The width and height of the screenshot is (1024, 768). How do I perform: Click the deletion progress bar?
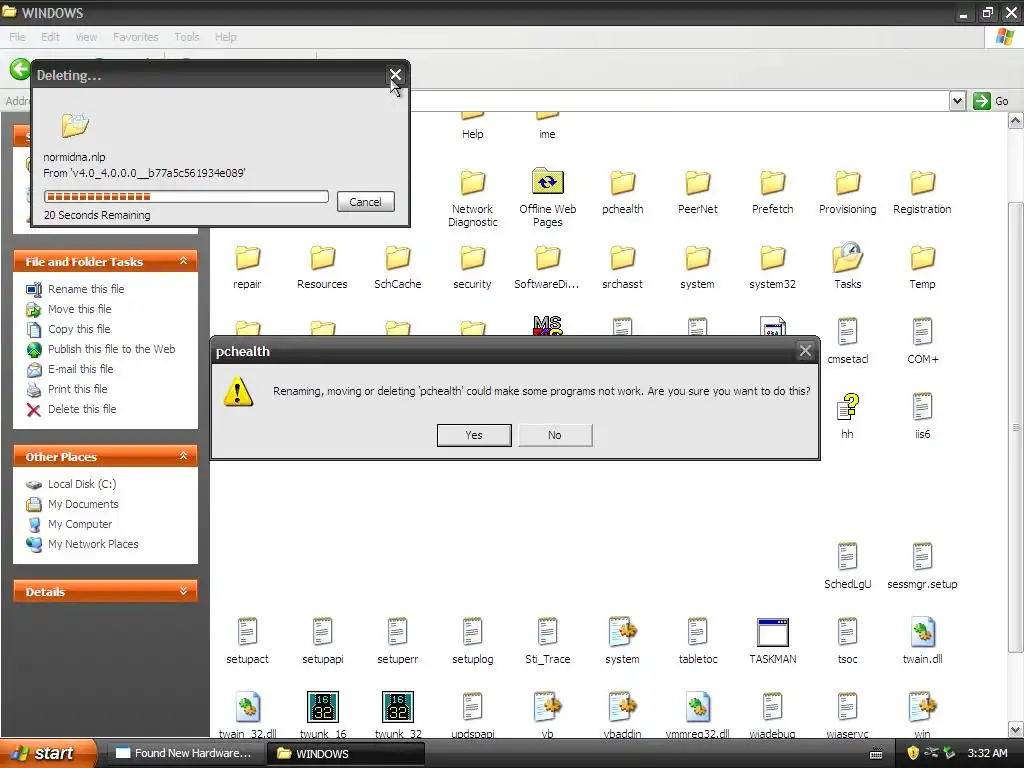tap(186, 197)
